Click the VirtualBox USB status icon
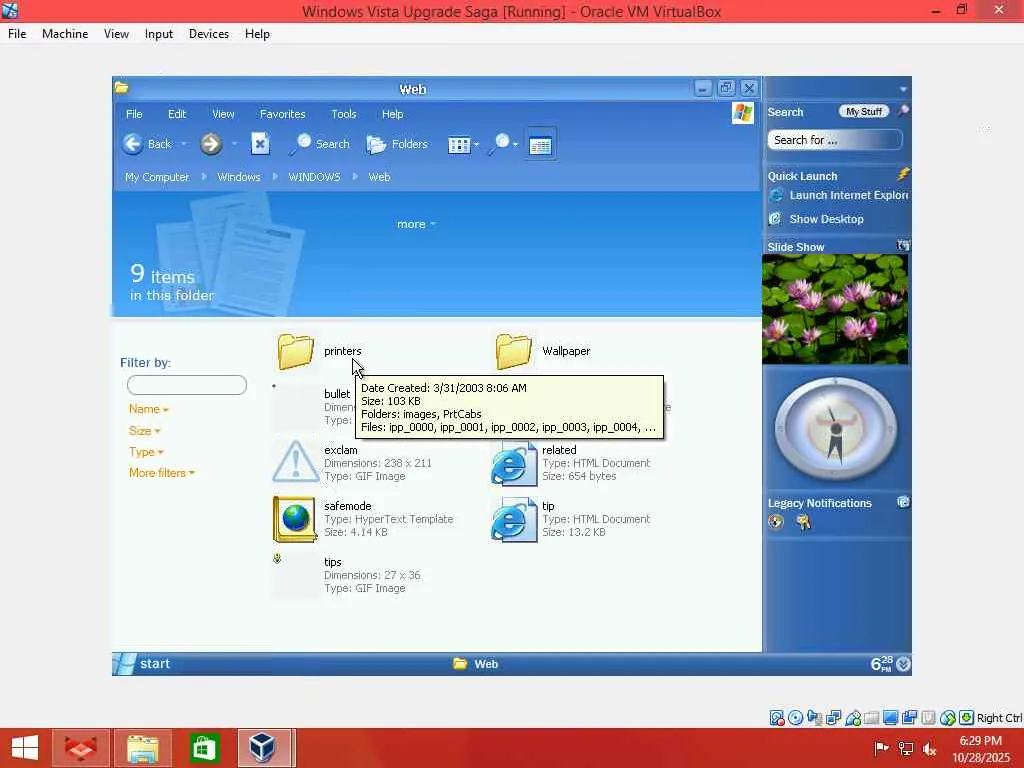 click(853, 718)
